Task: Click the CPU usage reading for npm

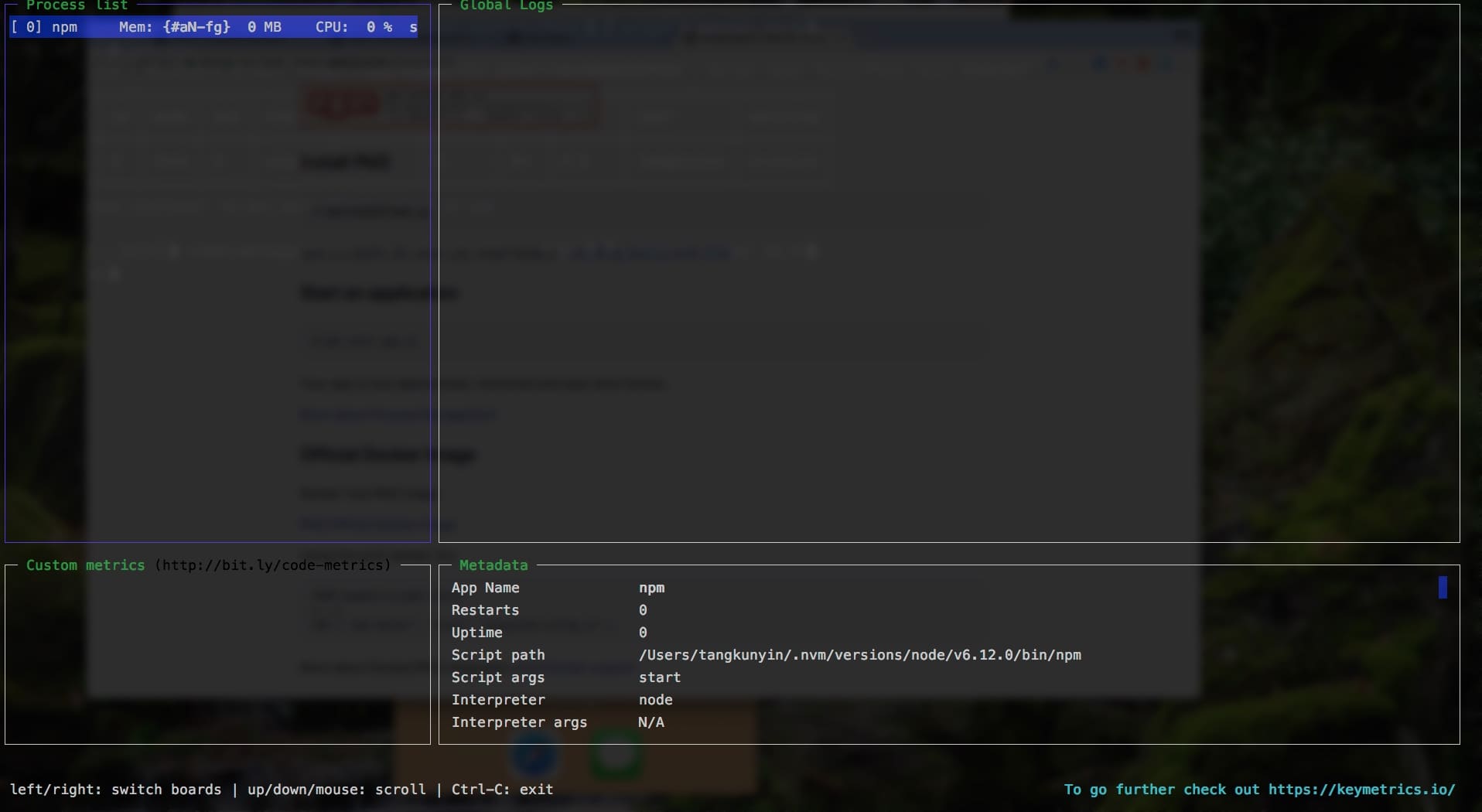Action: 353,27
